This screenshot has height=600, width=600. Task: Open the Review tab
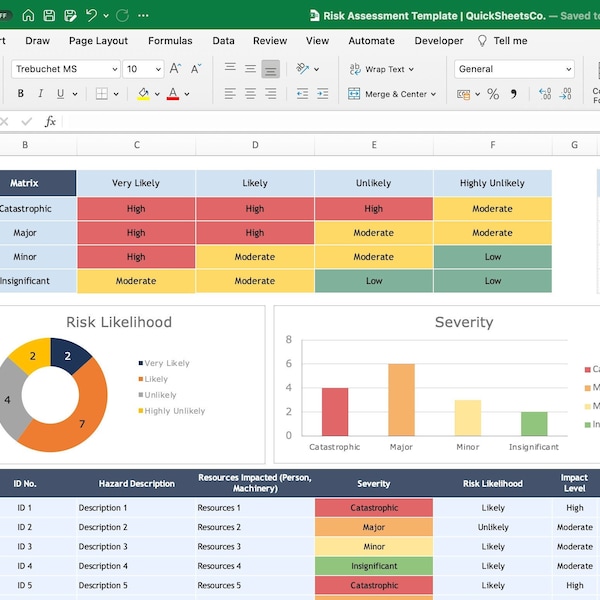[x=270, y=41]
